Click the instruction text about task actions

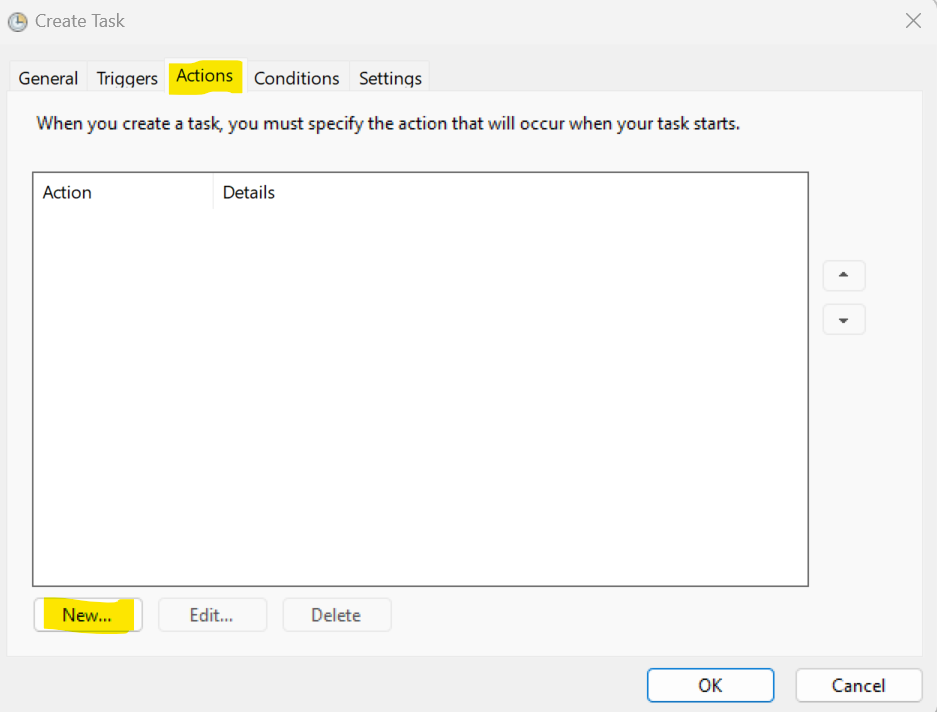pos(388,125)
